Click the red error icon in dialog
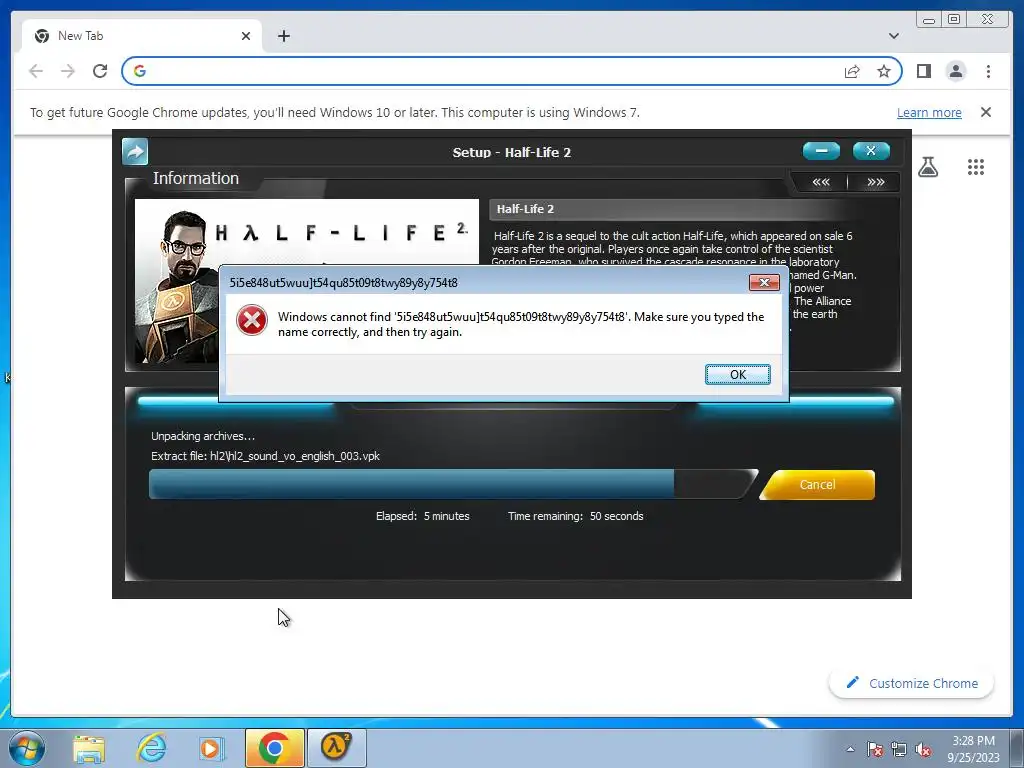Image resolution: width=1024 pixels, height=768 pixels. pos(251,321)
